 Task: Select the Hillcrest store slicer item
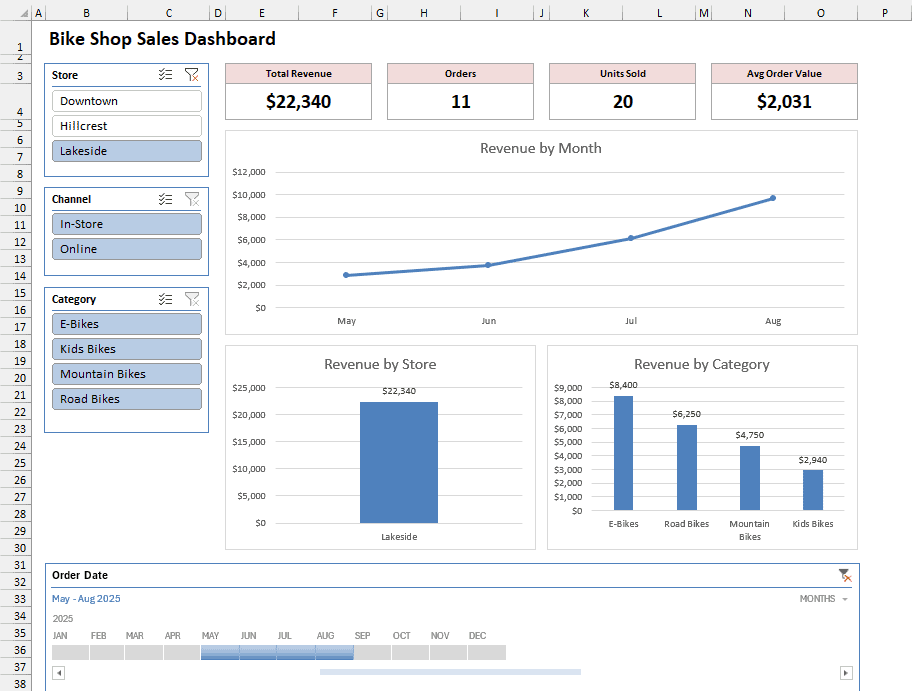click(127, 126)
